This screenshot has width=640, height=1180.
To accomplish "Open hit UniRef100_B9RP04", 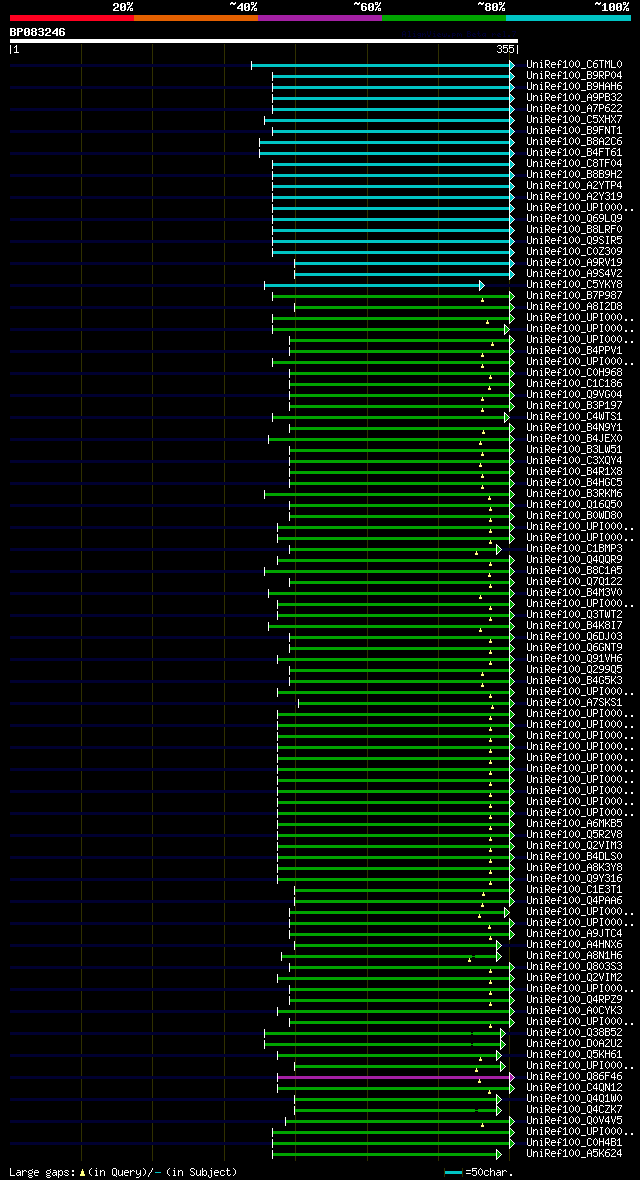I will coord(574,76).
